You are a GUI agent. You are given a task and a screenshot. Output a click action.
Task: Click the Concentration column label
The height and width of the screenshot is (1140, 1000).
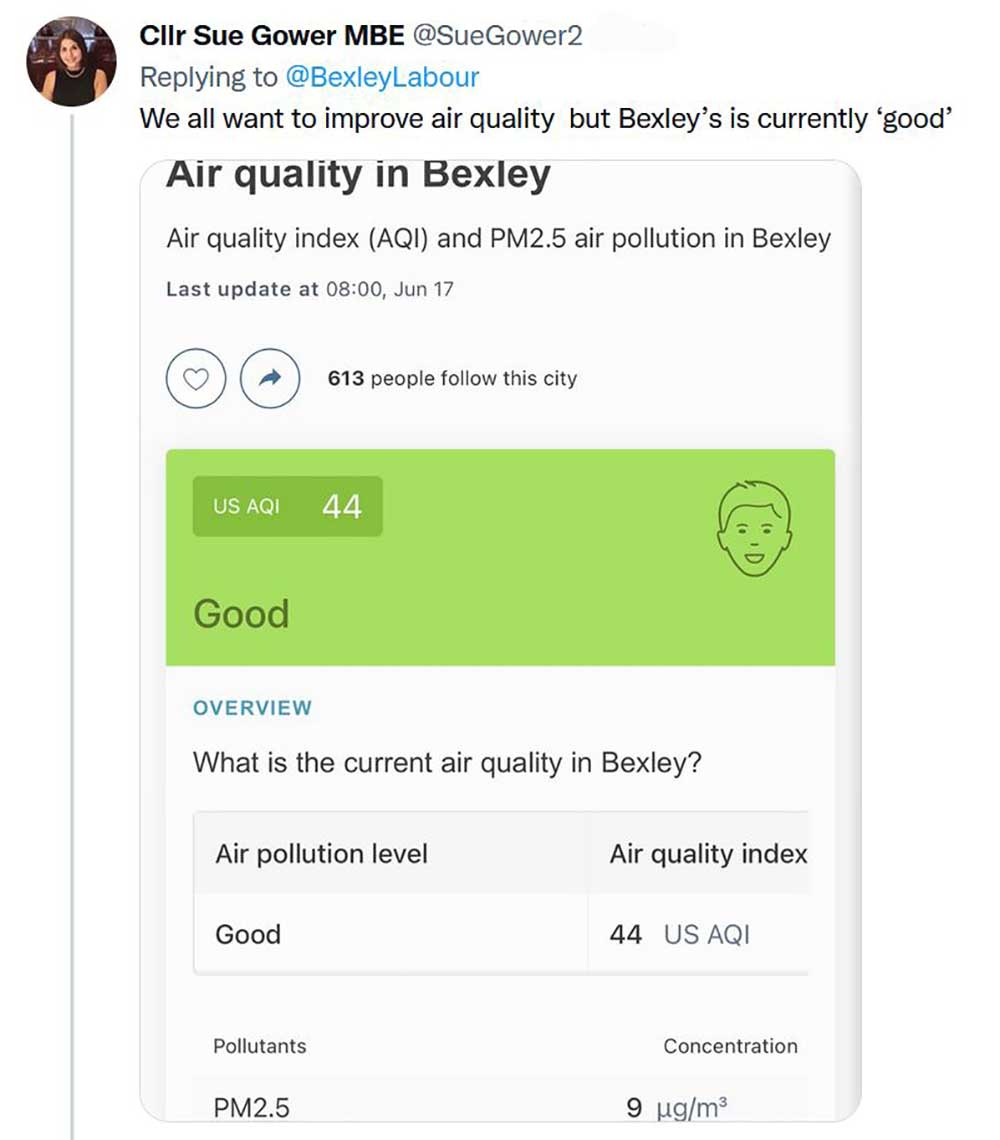(x=730, y=1047)
